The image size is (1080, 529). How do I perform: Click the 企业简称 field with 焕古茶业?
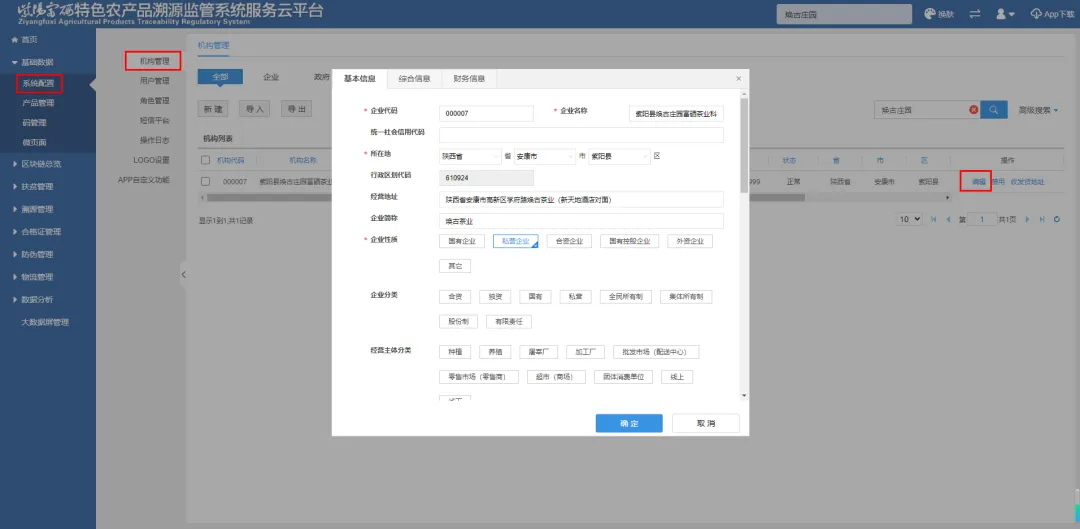[581, 221]
